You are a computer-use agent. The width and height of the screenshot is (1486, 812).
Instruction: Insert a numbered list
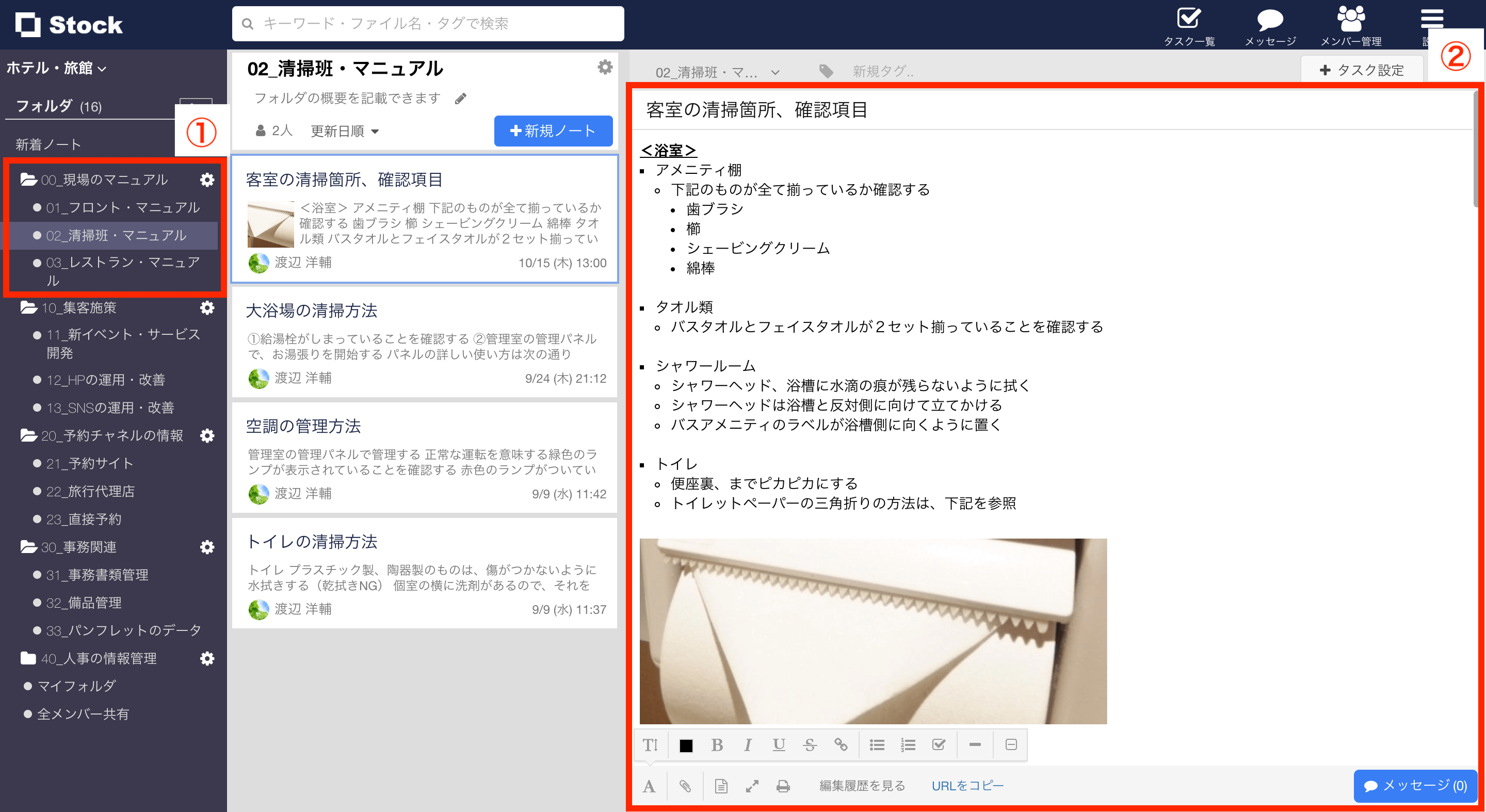908,745
